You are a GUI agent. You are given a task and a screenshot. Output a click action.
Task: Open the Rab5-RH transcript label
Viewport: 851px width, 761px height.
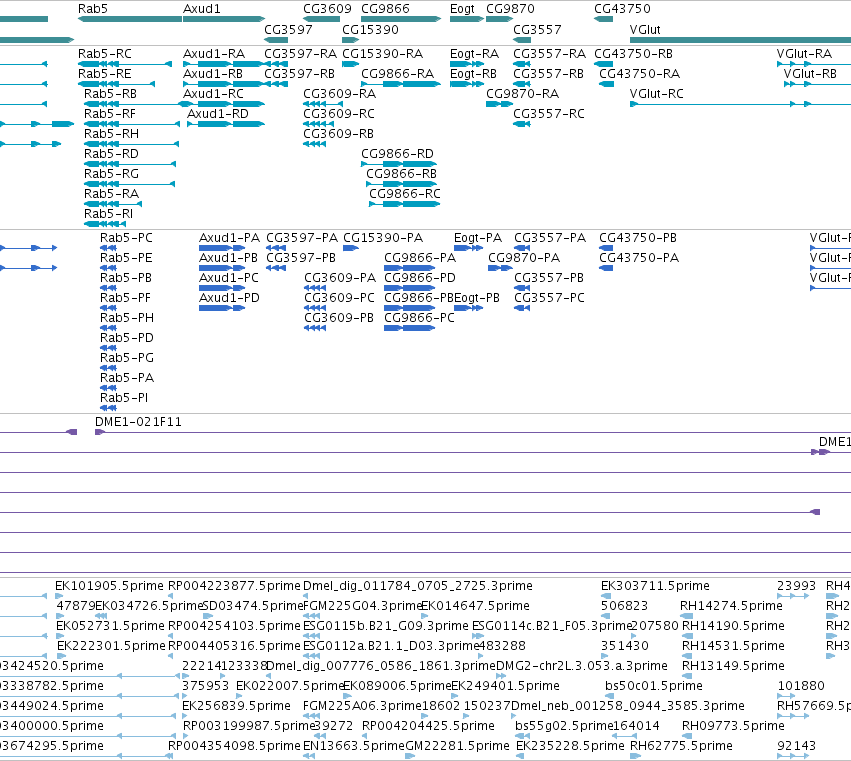pyautogui.click(x=111, y=134)
